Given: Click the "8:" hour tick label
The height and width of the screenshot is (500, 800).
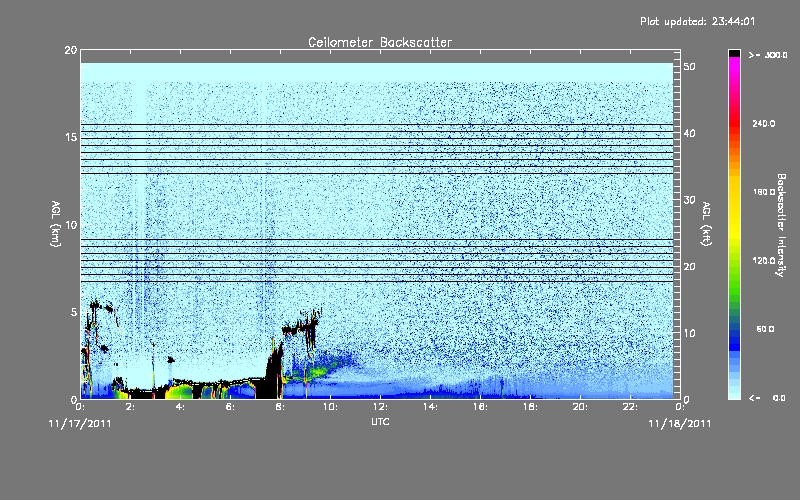Looking at the screenshot, I should [x=281, y=407].
